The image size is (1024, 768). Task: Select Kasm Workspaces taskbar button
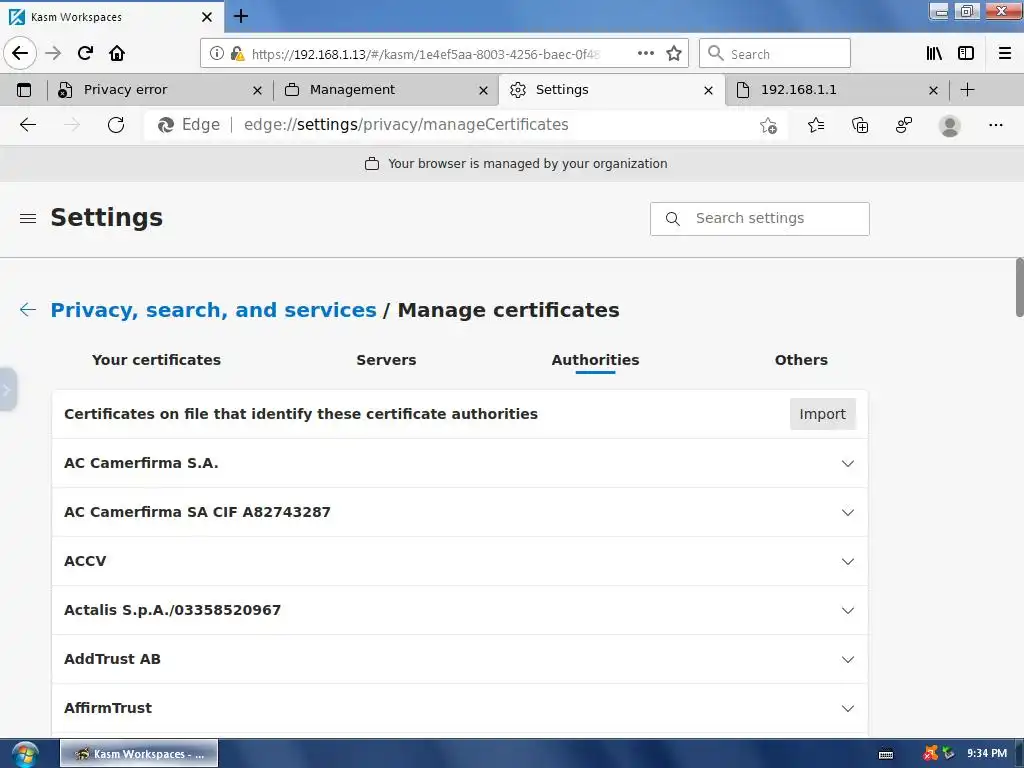139,754
